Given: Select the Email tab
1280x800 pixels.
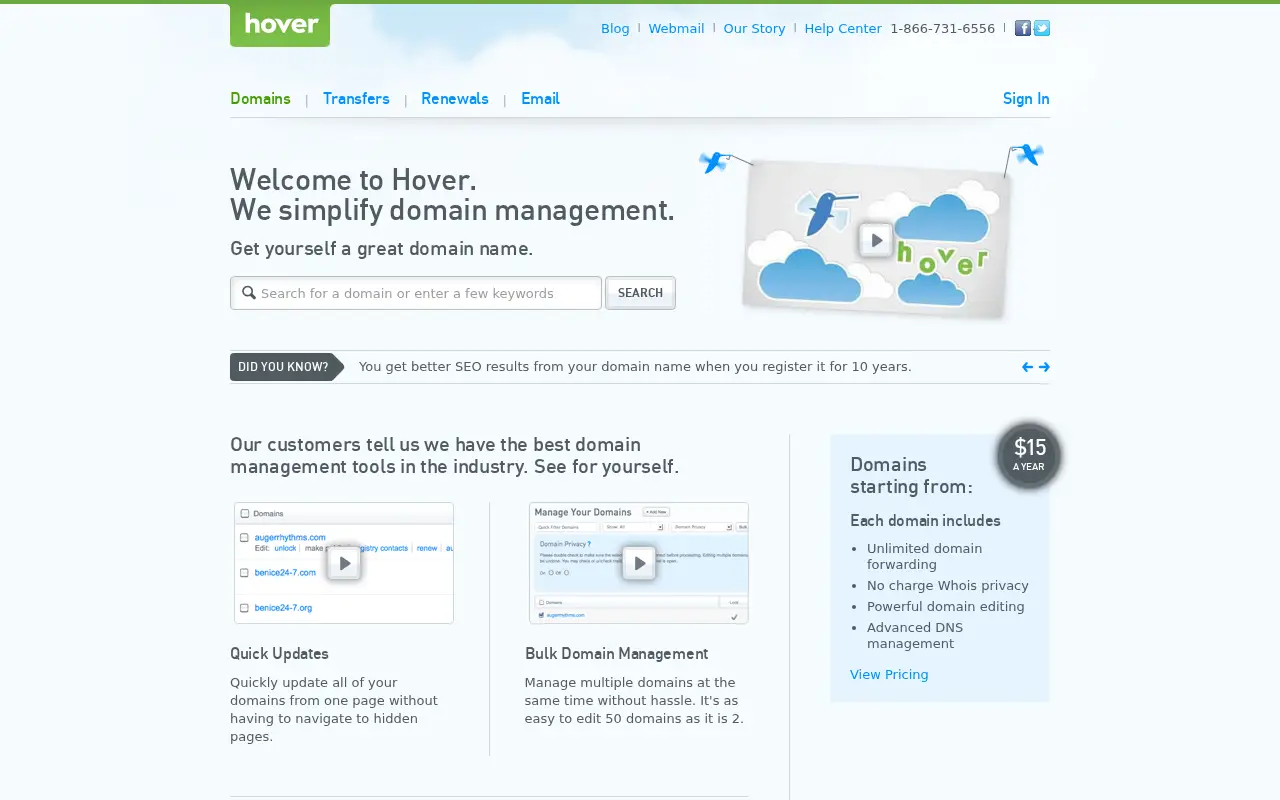Looking at the screenshot, I should coord(540,99).
